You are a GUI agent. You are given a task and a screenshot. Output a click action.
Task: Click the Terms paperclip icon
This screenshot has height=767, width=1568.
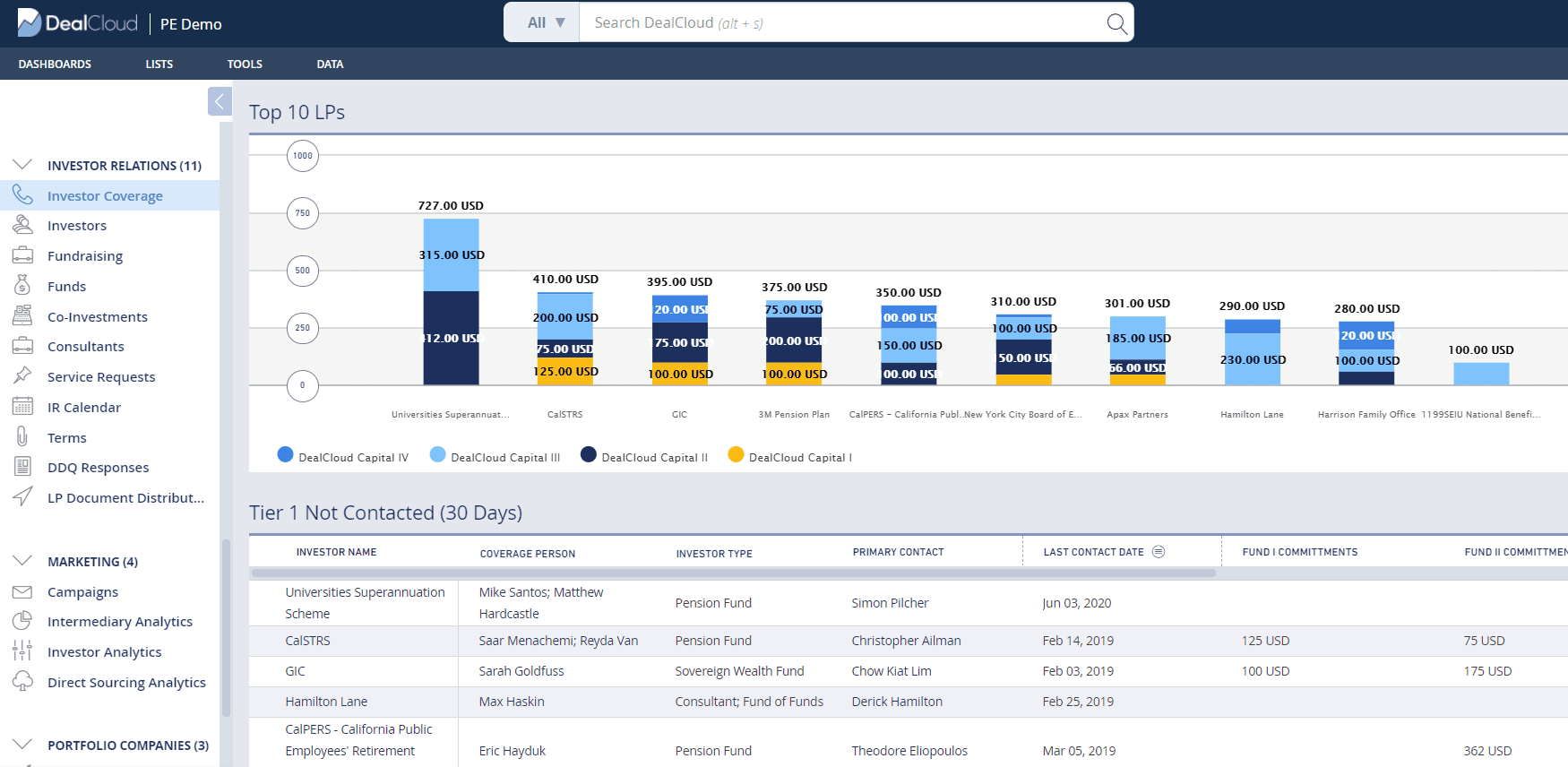coord(22,437)
